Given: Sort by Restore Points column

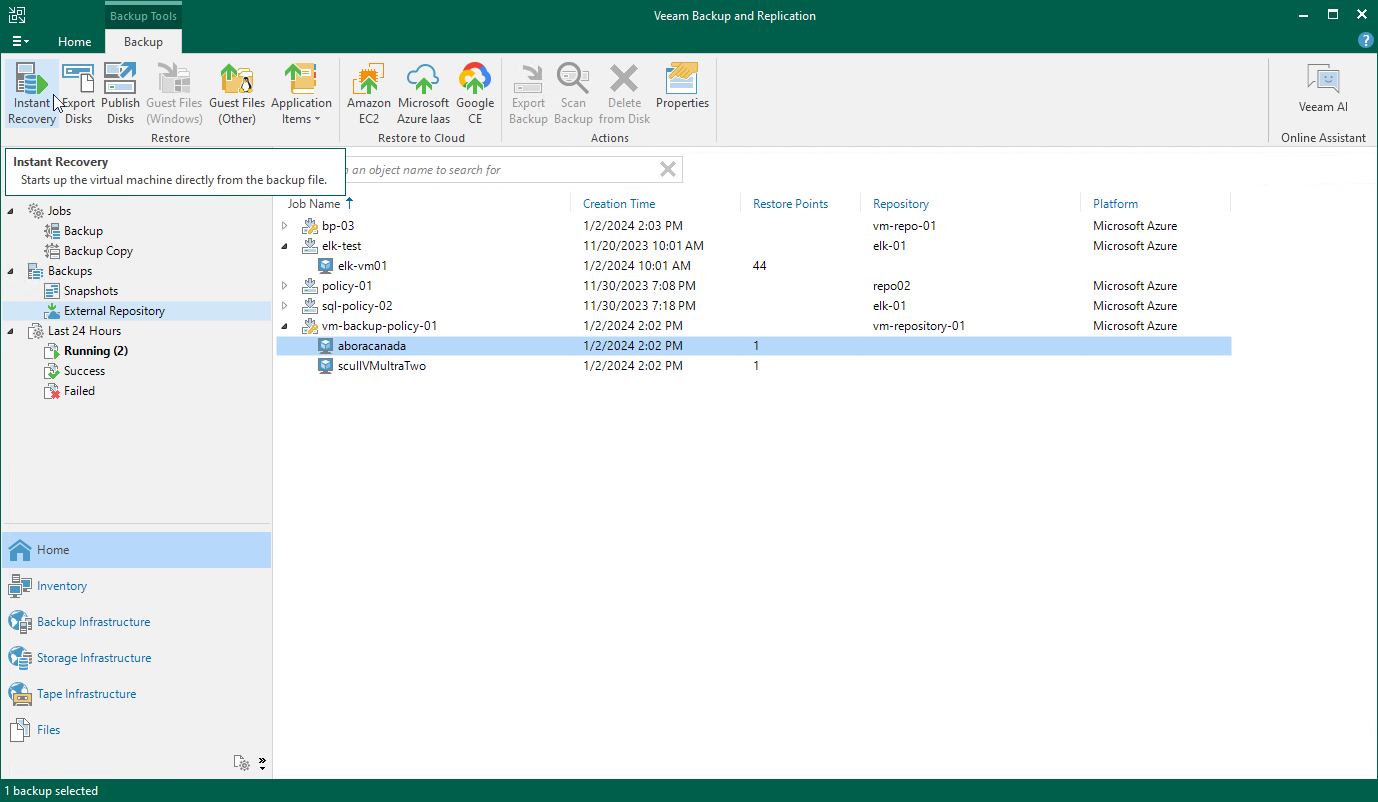Looking at the screenshot, I should [790, 203].
